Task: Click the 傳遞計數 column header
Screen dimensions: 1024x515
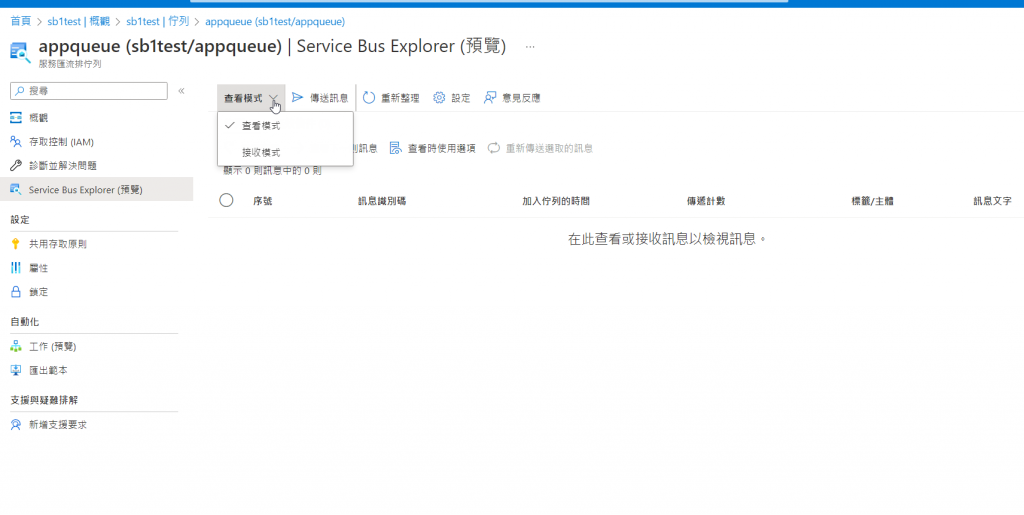Action: pos(706,201)
